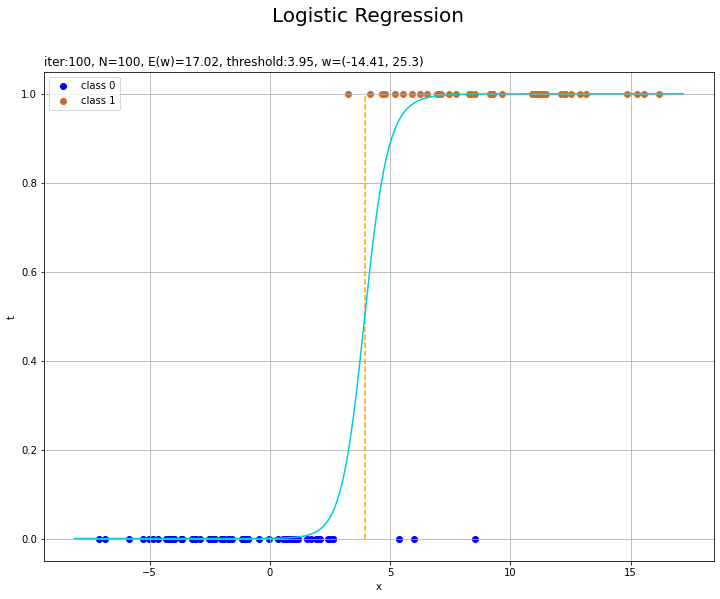Click the x-axis tick label 10
The image size is (720, 599).
(510, 572)
